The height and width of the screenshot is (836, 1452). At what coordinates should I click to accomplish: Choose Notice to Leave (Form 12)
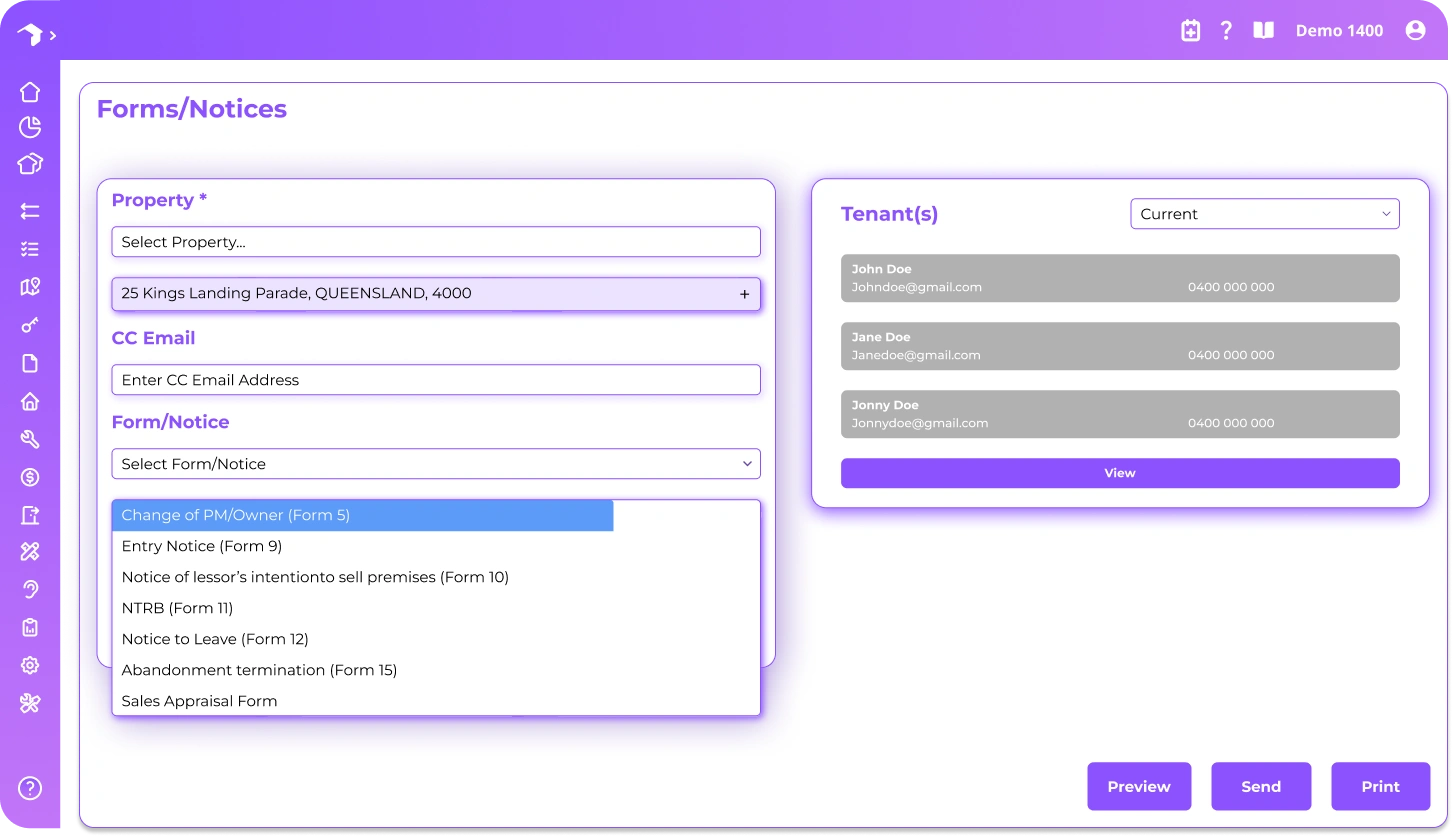[x=215, y=639]
